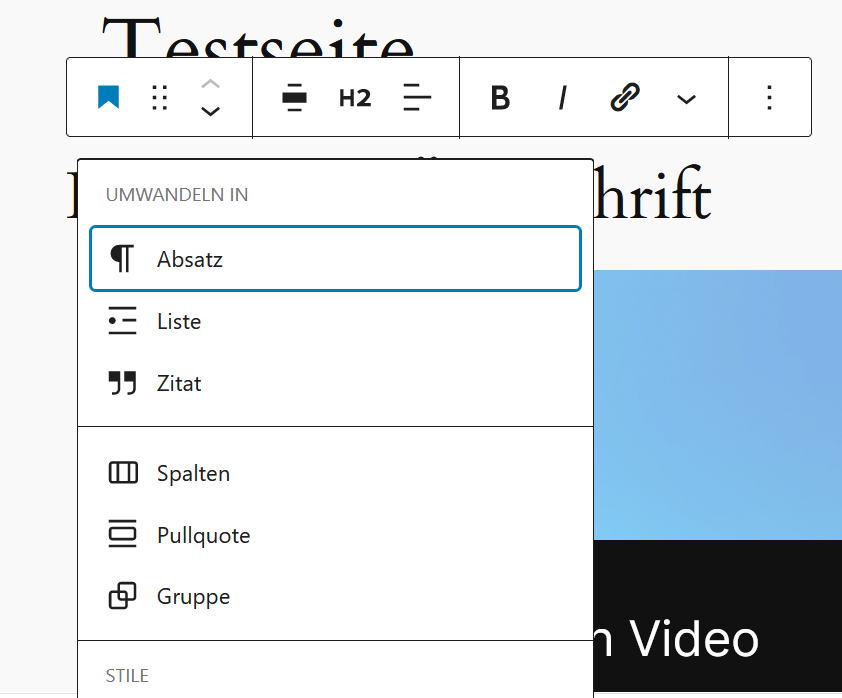Transform block to Pullquote

point(336,535)
